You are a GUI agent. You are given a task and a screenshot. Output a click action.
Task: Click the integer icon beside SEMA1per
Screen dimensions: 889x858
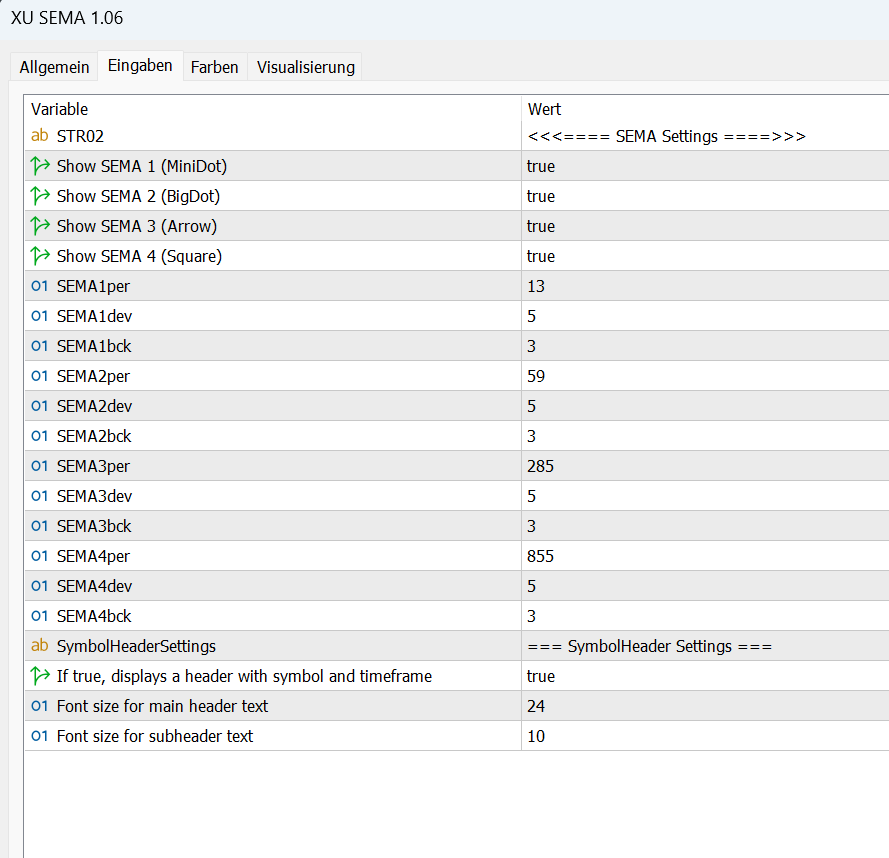(x=40, y=286)
